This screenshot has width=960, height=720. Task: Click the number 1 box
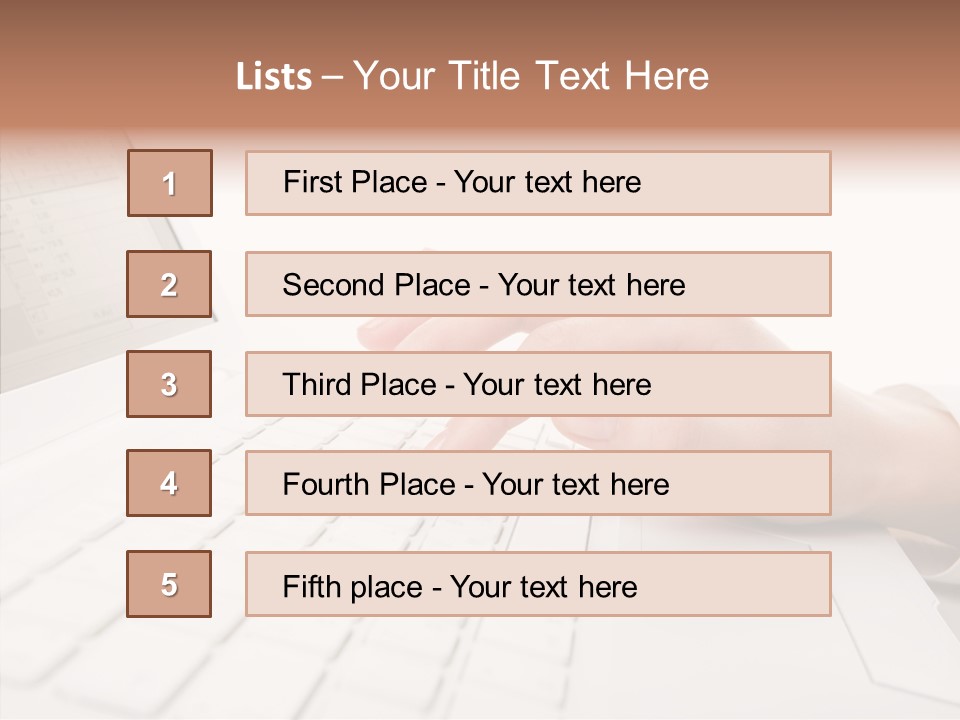[169, 183]
